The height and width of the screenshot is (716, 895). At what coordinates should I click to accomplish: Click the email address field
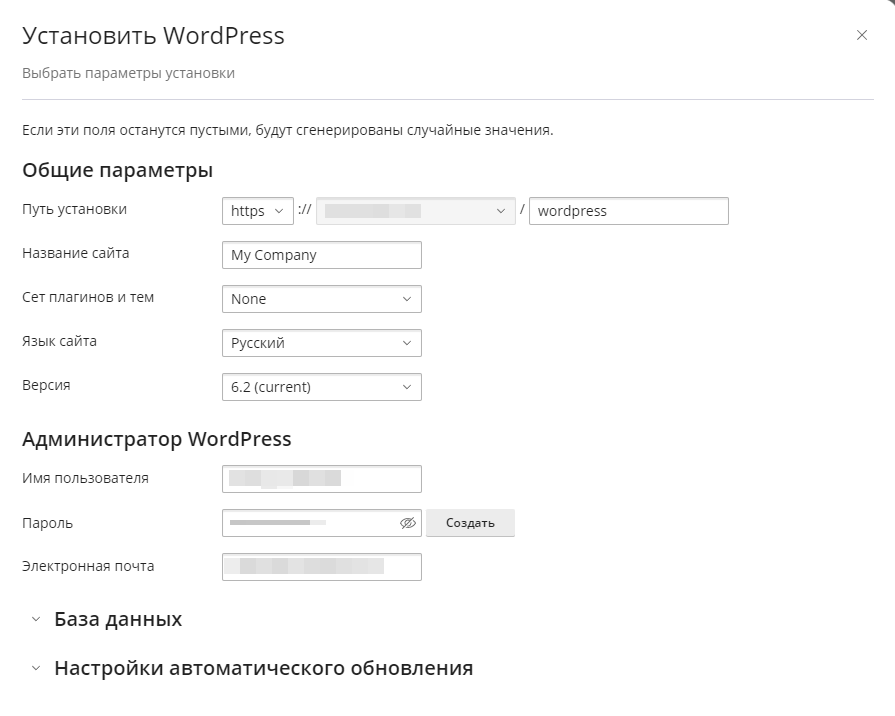click(321, 566)
